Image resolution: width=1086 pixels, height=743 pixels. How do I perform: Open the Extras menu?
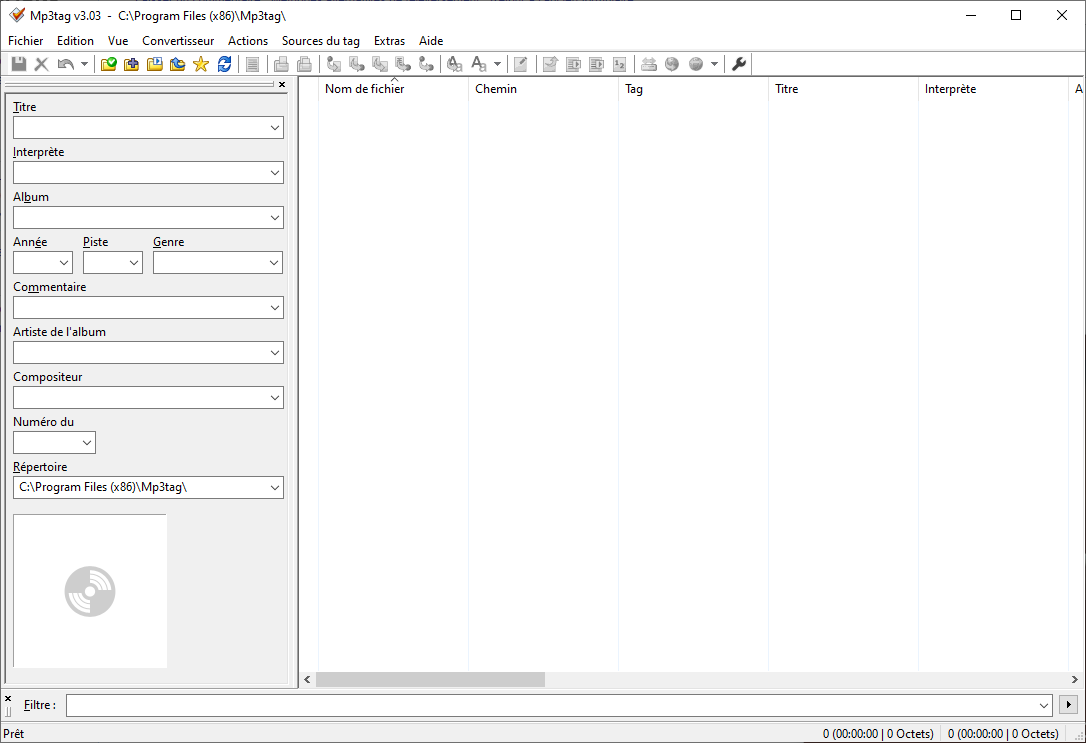pyautogui.click(x=389, y=41)
